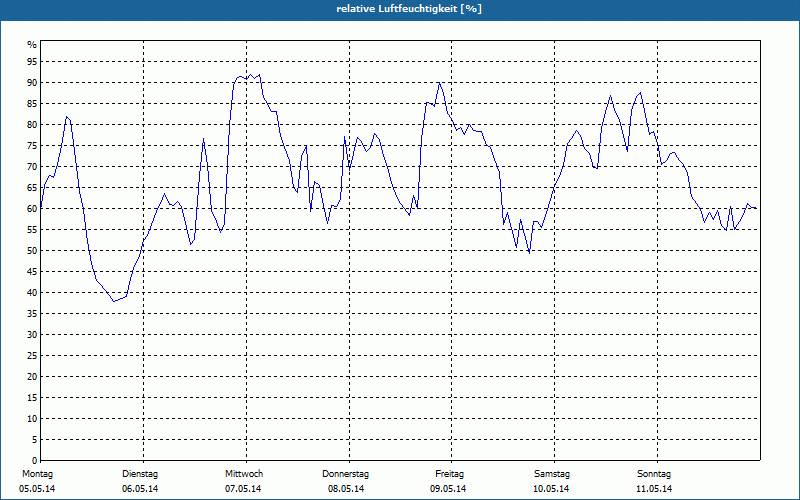Click the y-axis value '60'
The height and width of the screenshot is (500, 800).
(x=32, y=209)
